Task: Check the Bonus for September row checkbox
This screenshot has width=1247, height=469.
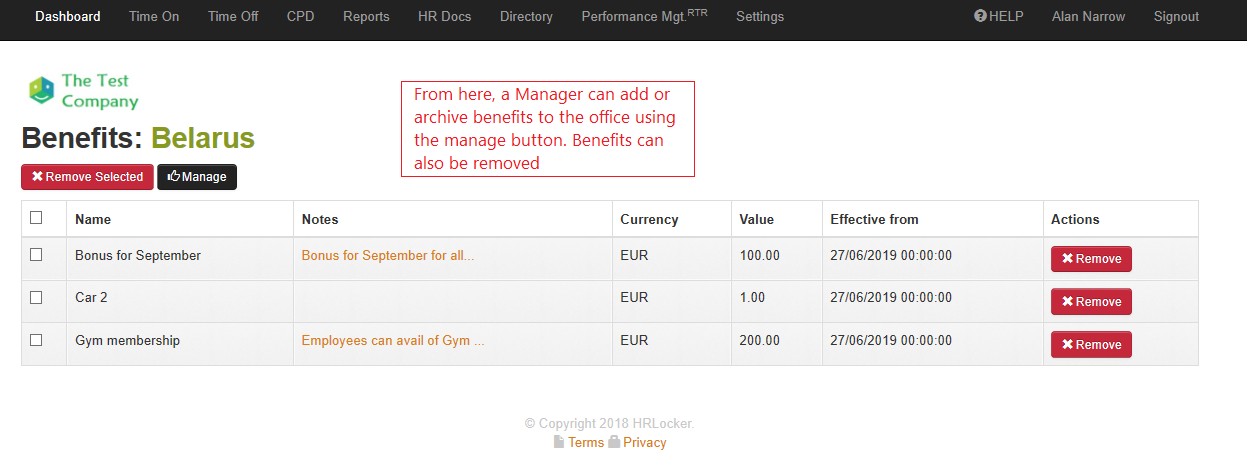Action: (36, 255)
